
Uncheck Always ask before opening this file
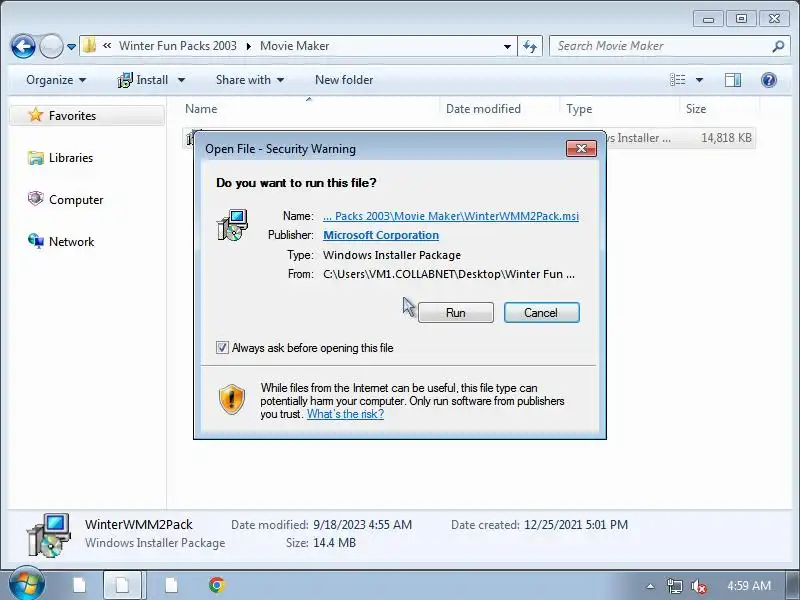(x=222, y=348)
